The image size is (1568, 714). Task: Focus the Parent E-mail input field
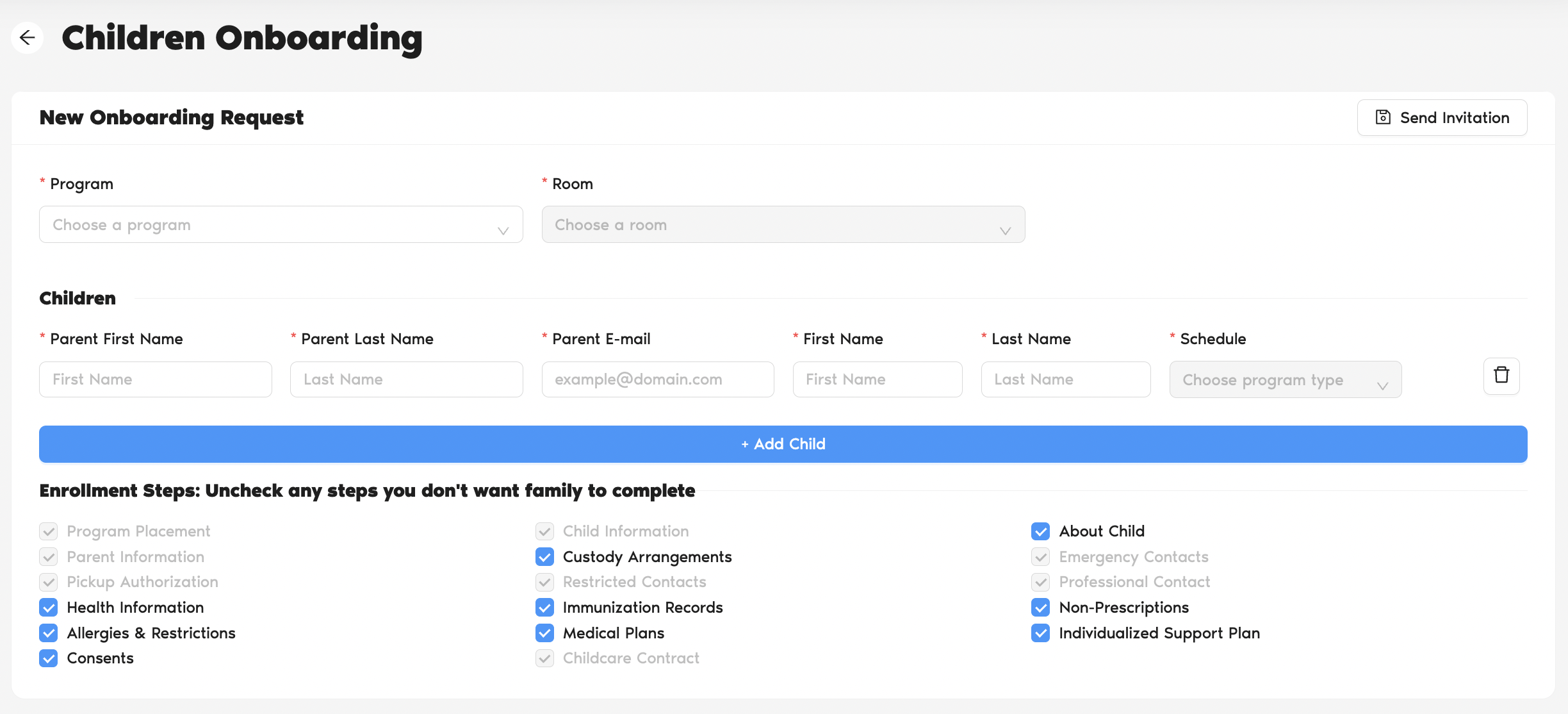point(658,379)
